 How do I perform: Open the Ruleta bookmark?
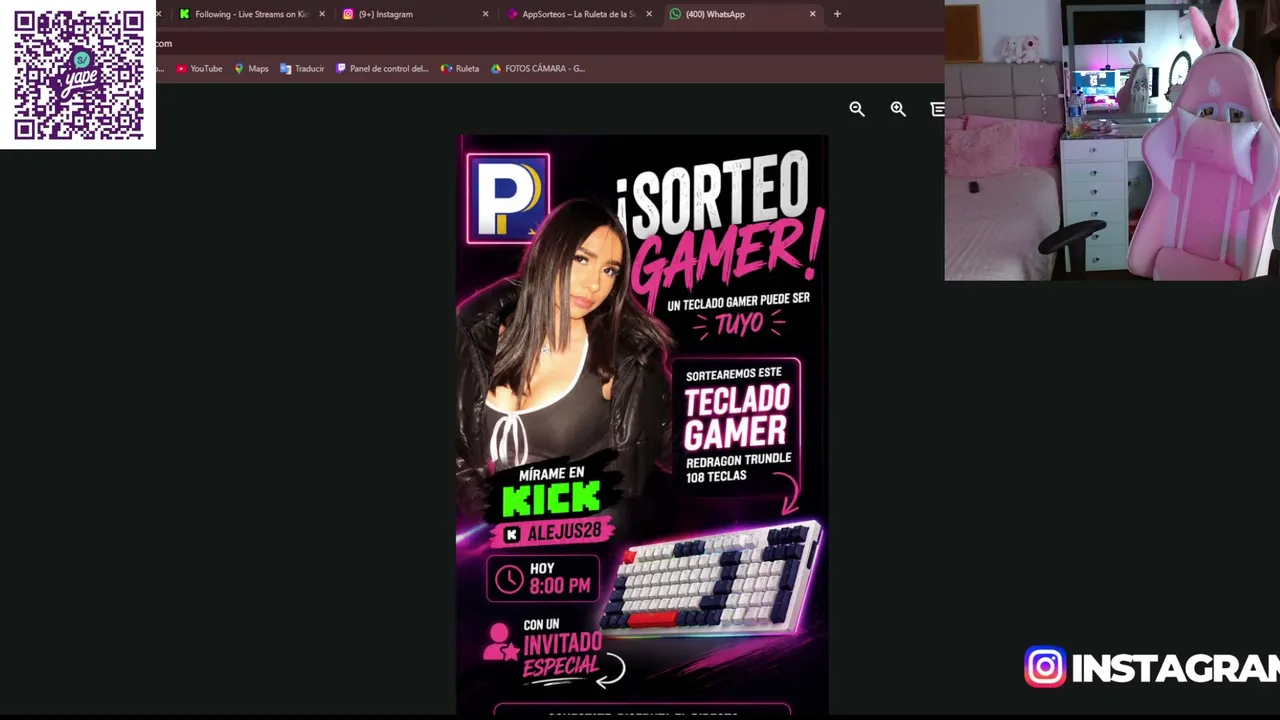pyautogui.click(x=460, y=69)
